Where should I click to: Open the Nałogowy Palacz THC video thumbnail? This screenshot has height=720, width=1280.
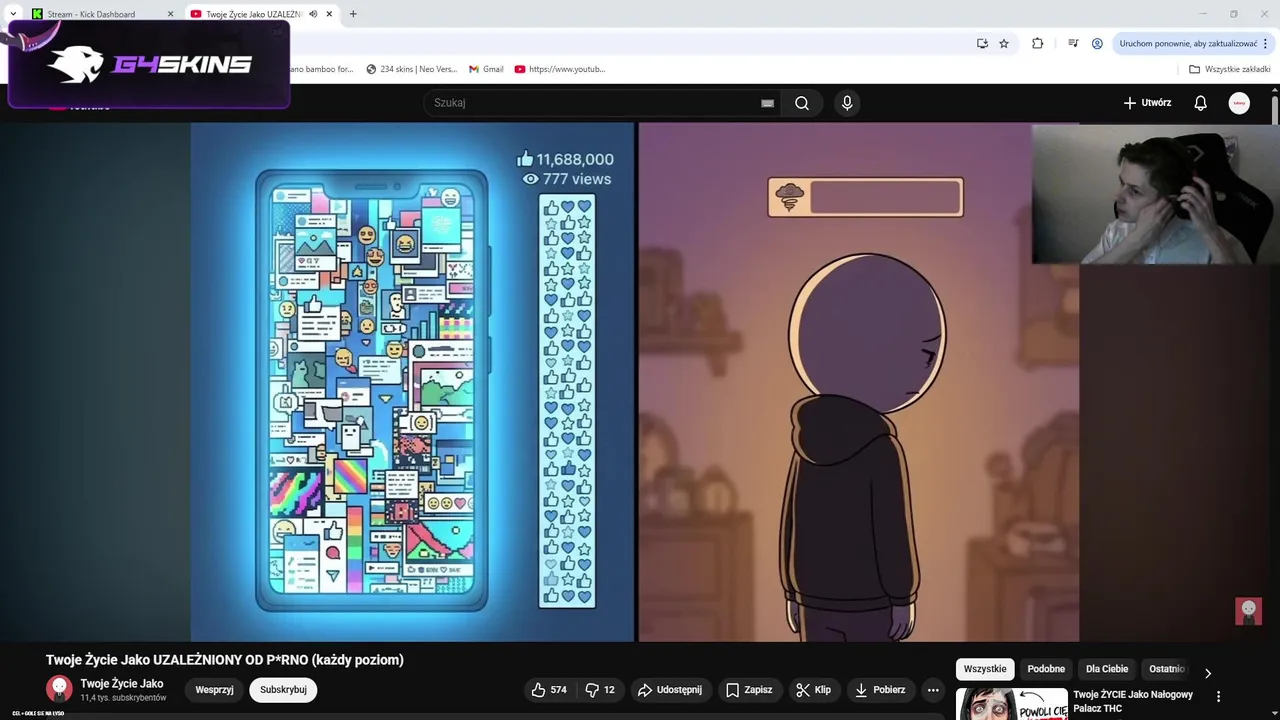pyautogui.click(x=1011, y=704)
